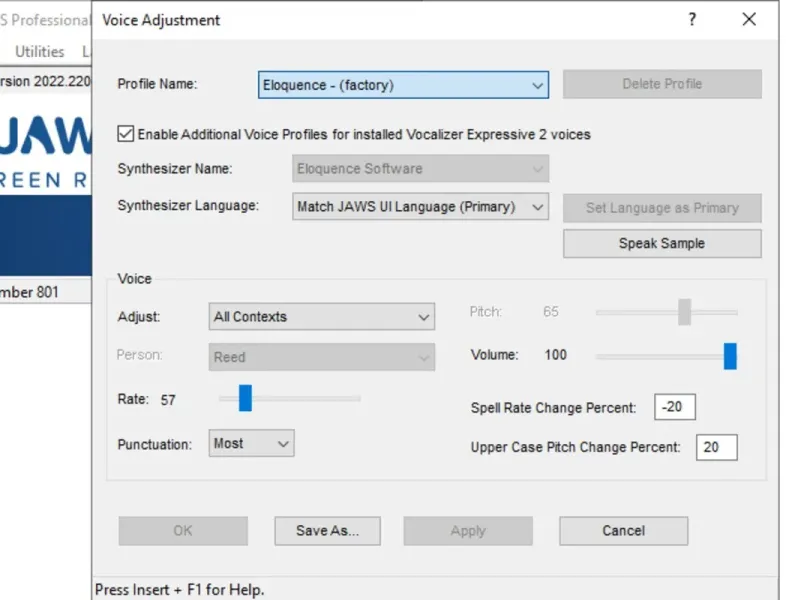Close the Voice Adjustment dialog
This screenshot has height=600, width=800.
(749, 20)
